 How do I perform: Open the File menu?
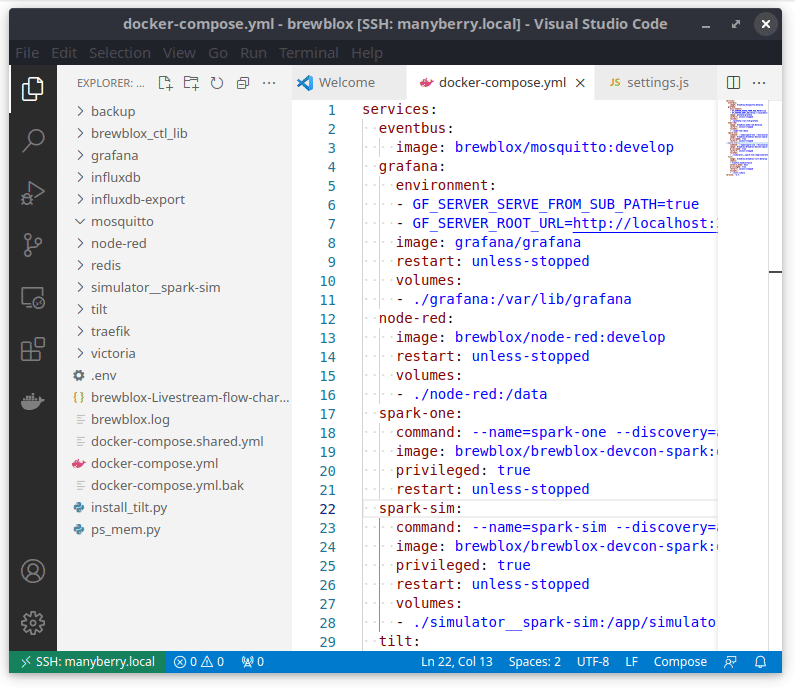point(27,53)
